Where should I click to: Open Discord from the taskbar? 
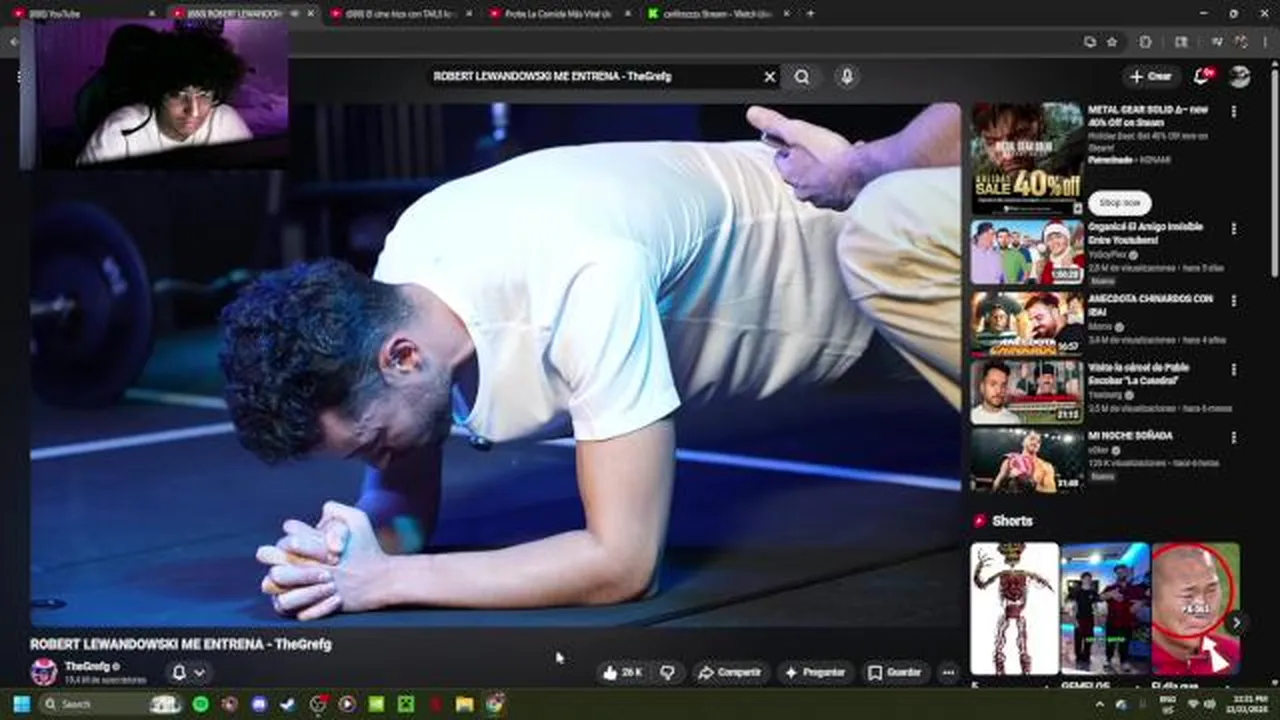(x=259, y=704)
